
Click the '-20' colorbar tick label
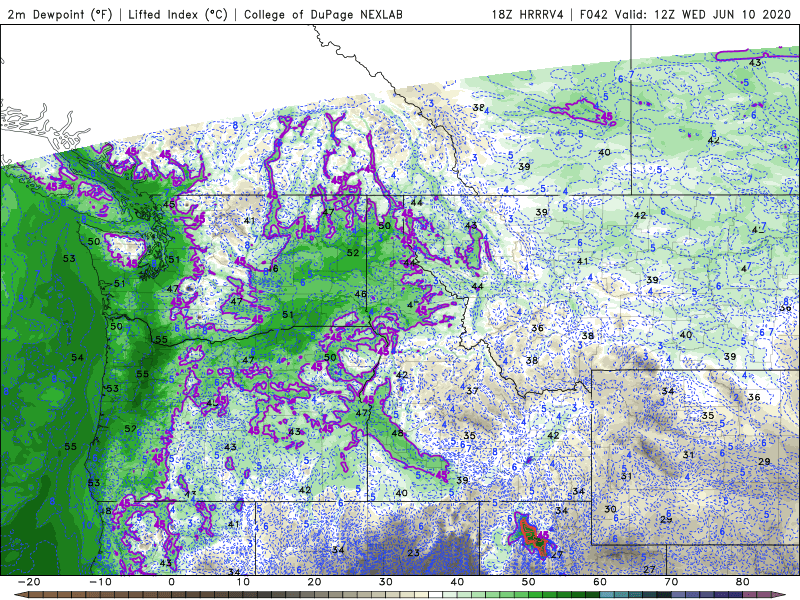[x=29, y=582]
